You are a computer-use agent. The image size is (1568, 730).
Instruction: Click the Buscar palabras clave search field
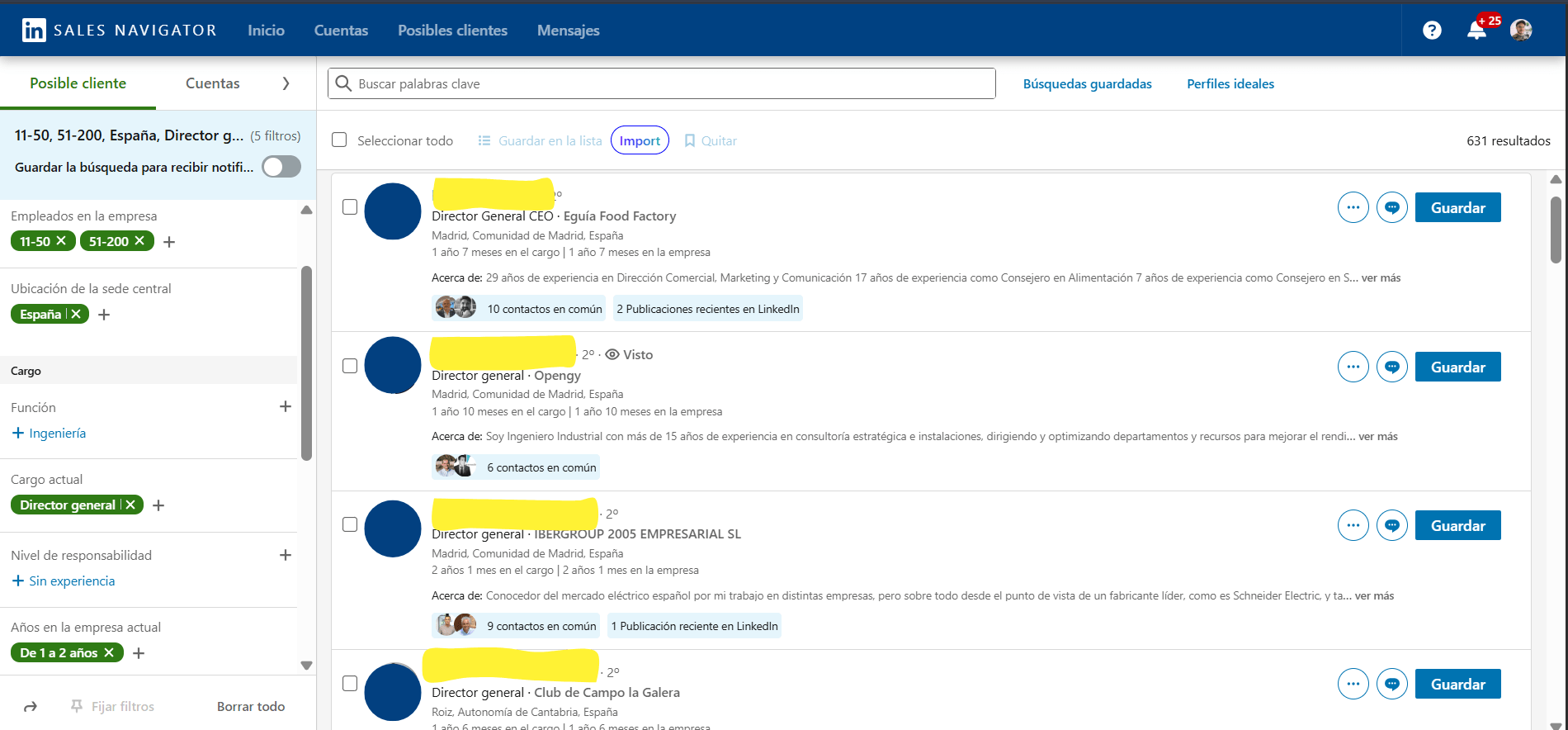[662, 83]
